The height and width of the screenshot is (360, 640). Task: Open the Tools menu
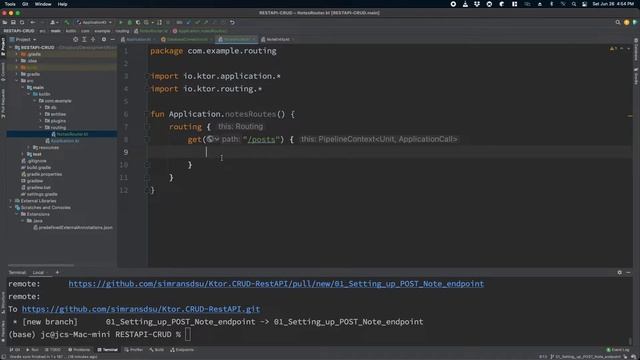coord(10,4)
